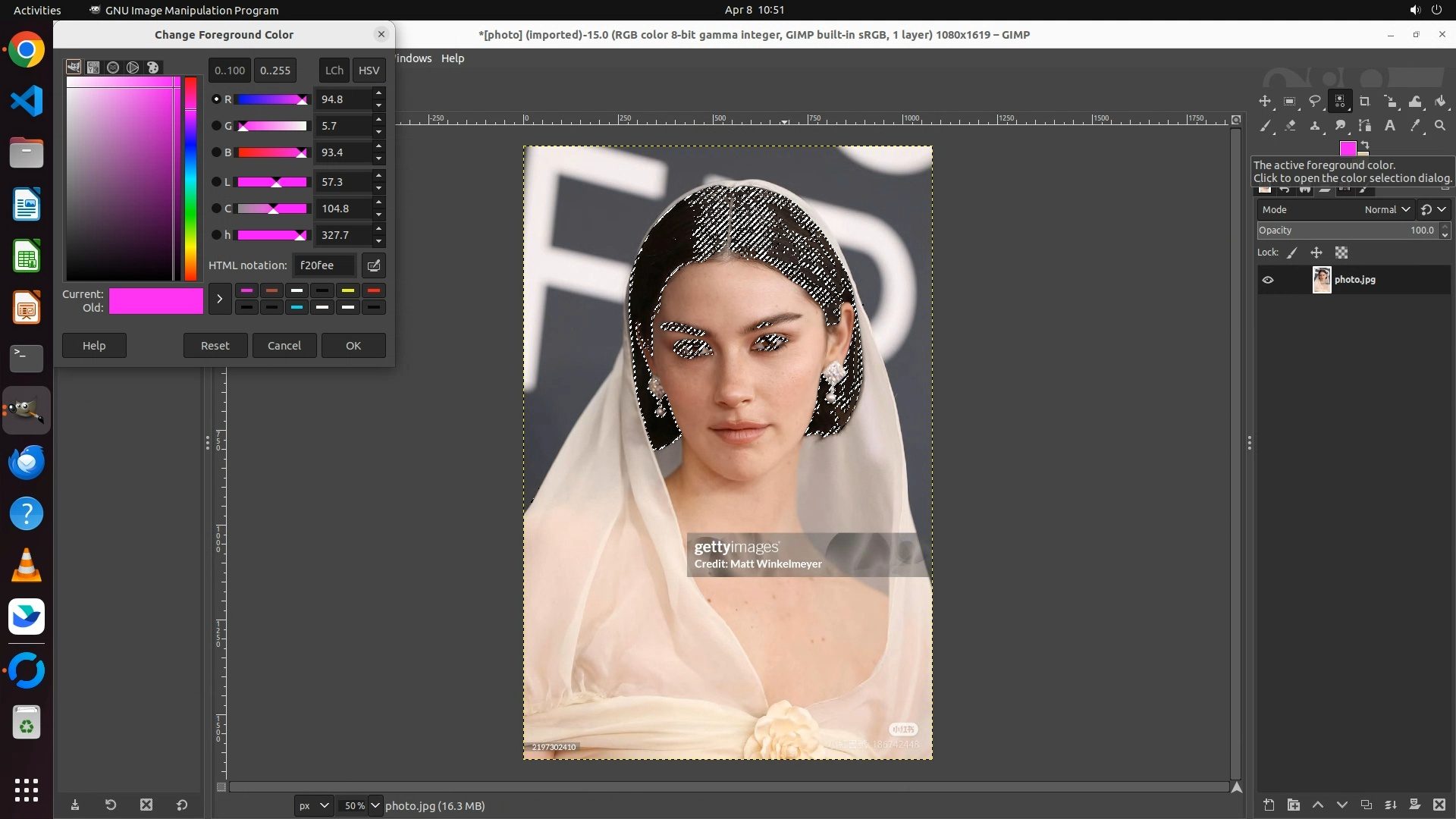1456x819 pixels.
Task: Click OK in Change Foreground Color dialog
Action: 353,346
